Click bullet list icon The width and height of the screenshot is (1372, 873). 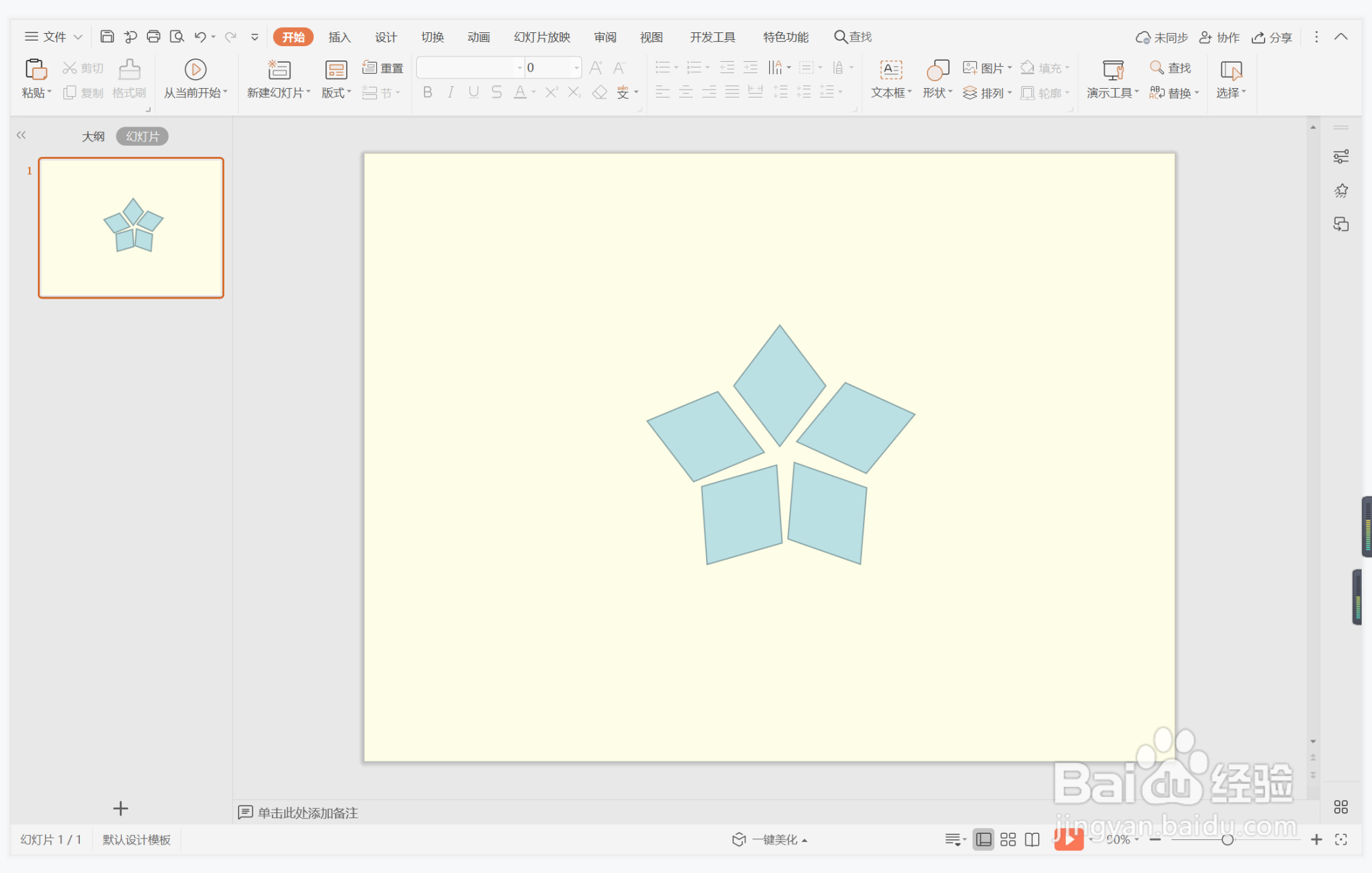tap(663, 67)
